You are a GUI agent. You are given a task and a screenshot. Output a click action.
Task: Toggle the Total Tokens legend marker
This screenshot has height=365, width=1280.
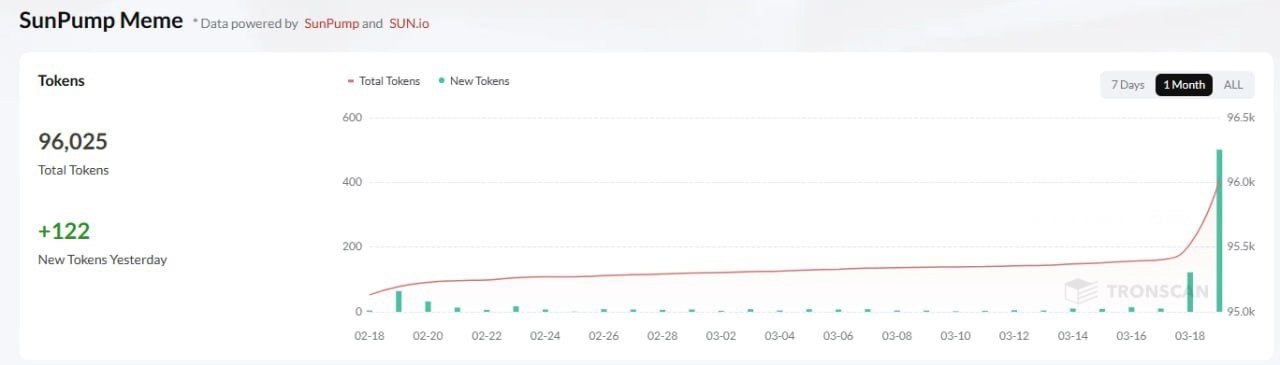coord(350,81)
